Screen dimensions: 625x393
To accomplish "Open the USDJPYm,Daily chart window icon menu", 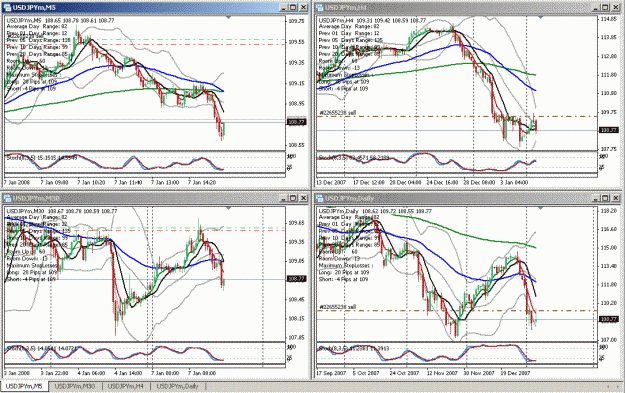I will click(x=319, y=198).
